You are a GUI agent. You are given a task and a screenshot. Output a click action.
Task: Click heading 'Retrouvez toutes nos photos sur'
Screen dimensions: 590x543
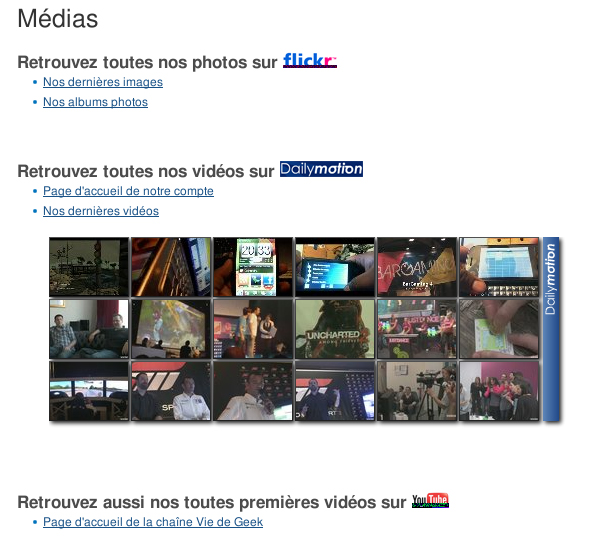[147, 62]
